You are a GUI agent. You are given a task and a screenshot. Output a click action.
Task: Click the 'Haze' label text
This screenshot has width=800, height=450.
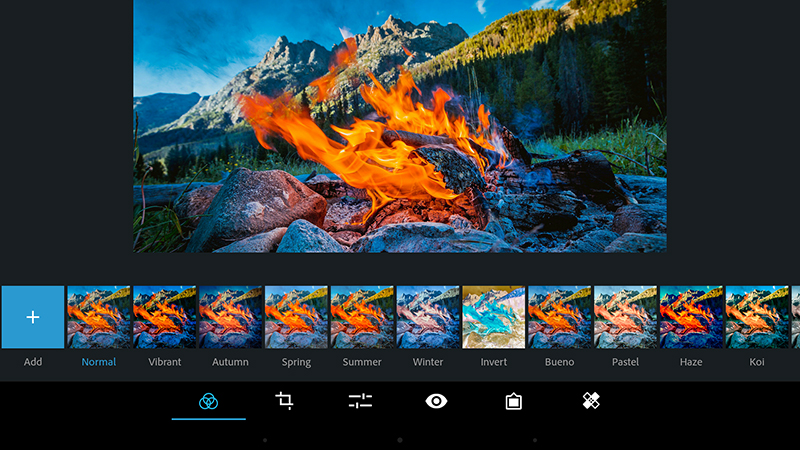click(691, 362)
